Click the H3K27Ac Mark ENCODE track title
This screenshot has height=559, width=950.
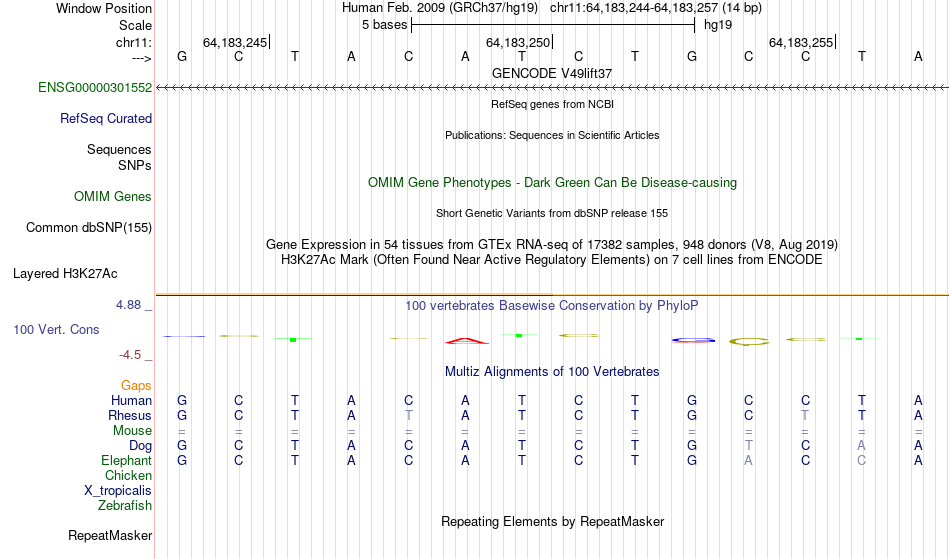[552, 260]
